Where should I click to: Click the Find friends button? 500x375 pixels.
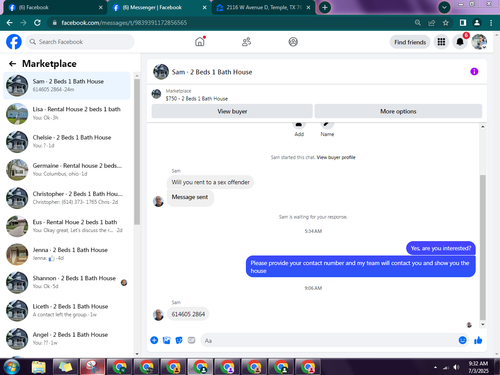(410, 42)
